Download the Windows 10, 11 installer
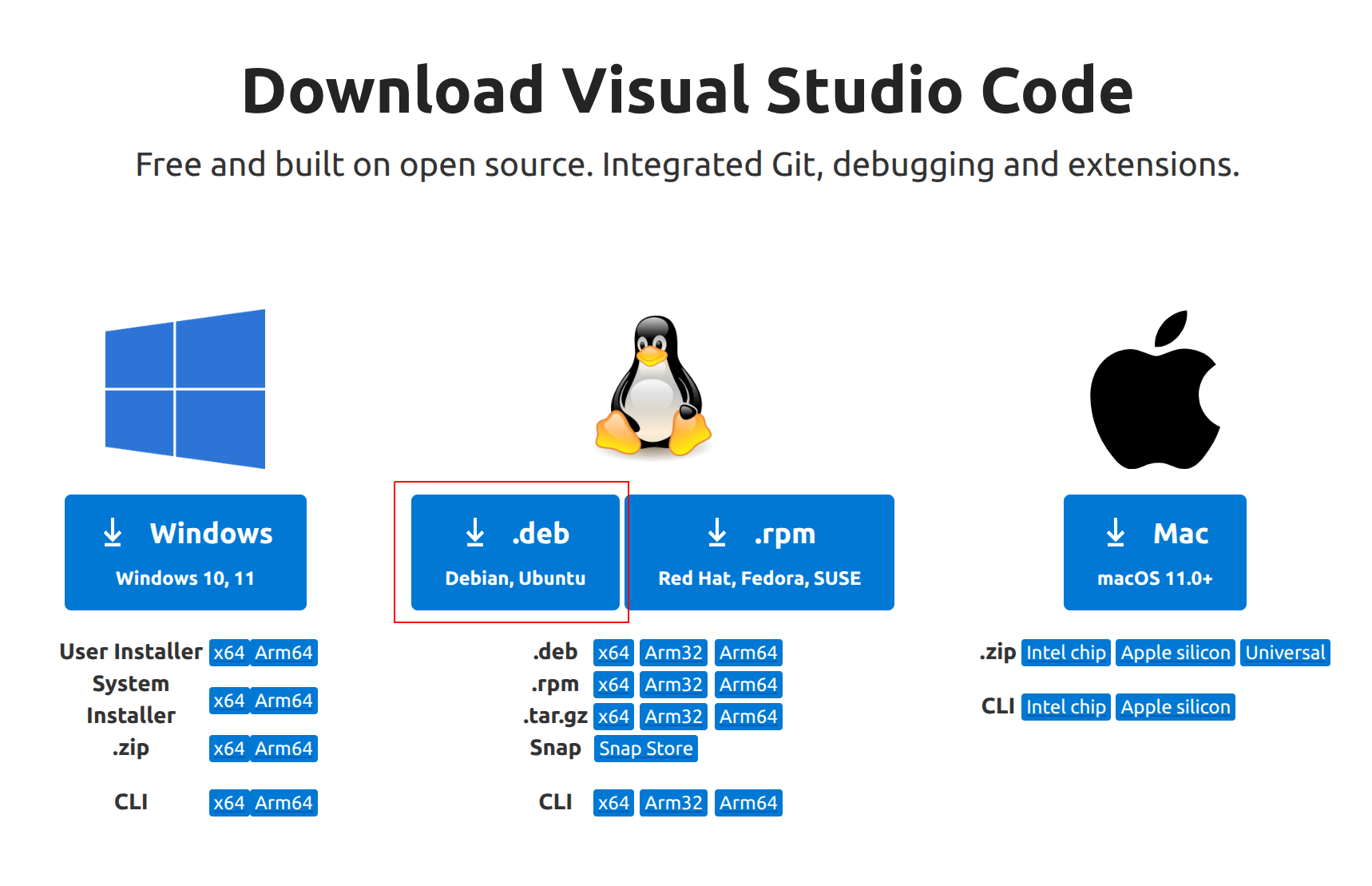 (185, 552)
